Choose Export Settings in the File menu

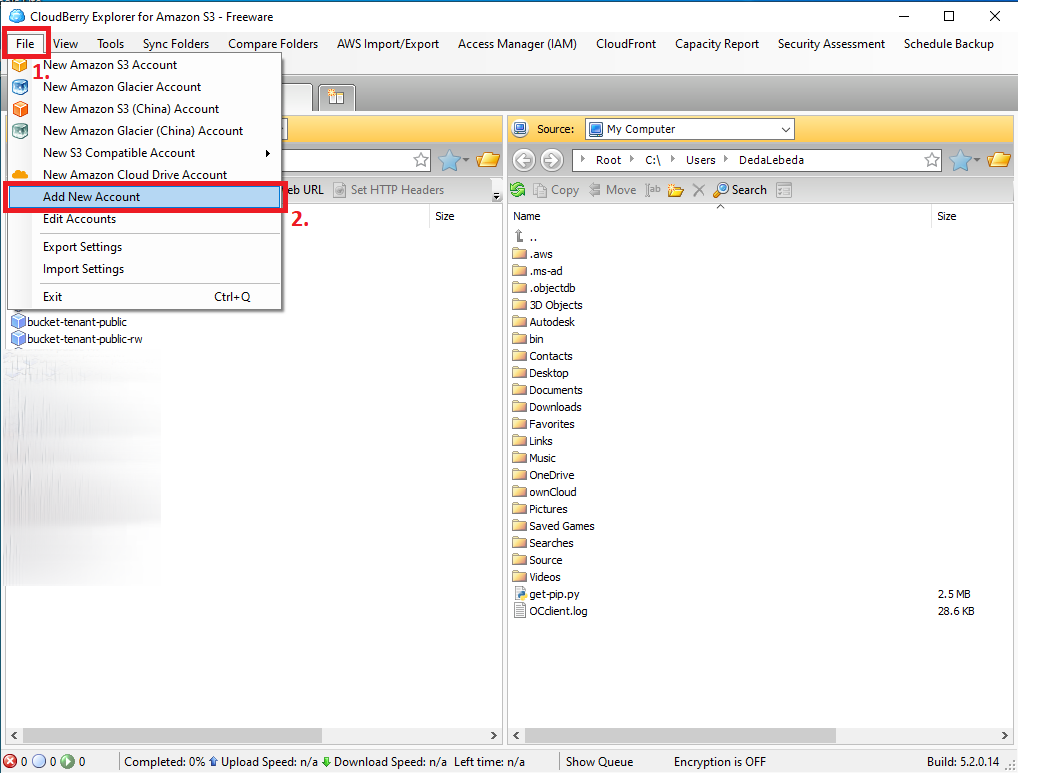[x=82, y=247]
